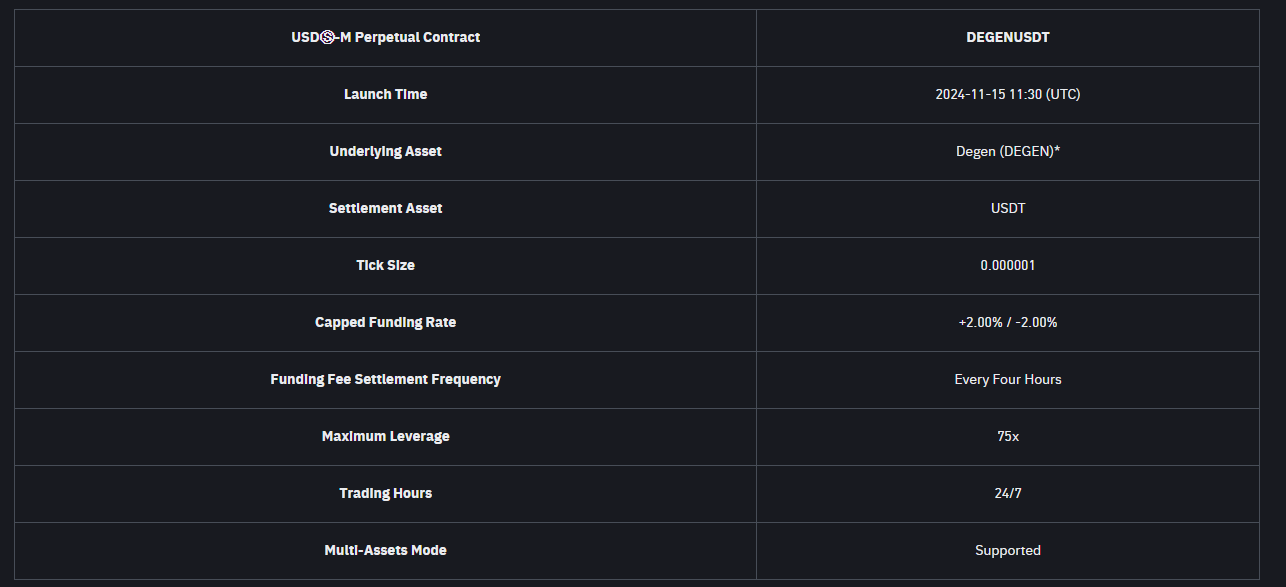Select the 0.000001 tick size value

(x=1007, y=265)
